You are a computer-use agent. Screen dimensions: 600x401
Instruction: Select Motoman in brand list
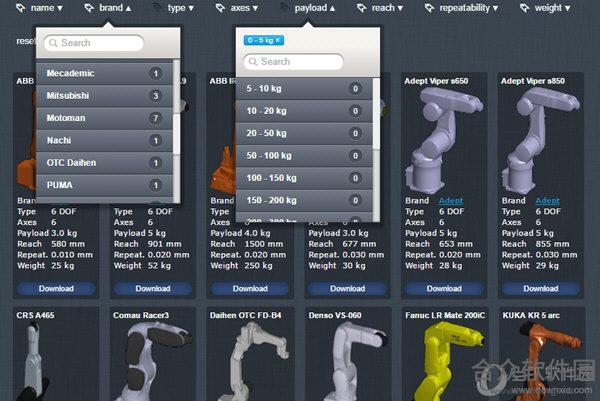coord(104,118)
